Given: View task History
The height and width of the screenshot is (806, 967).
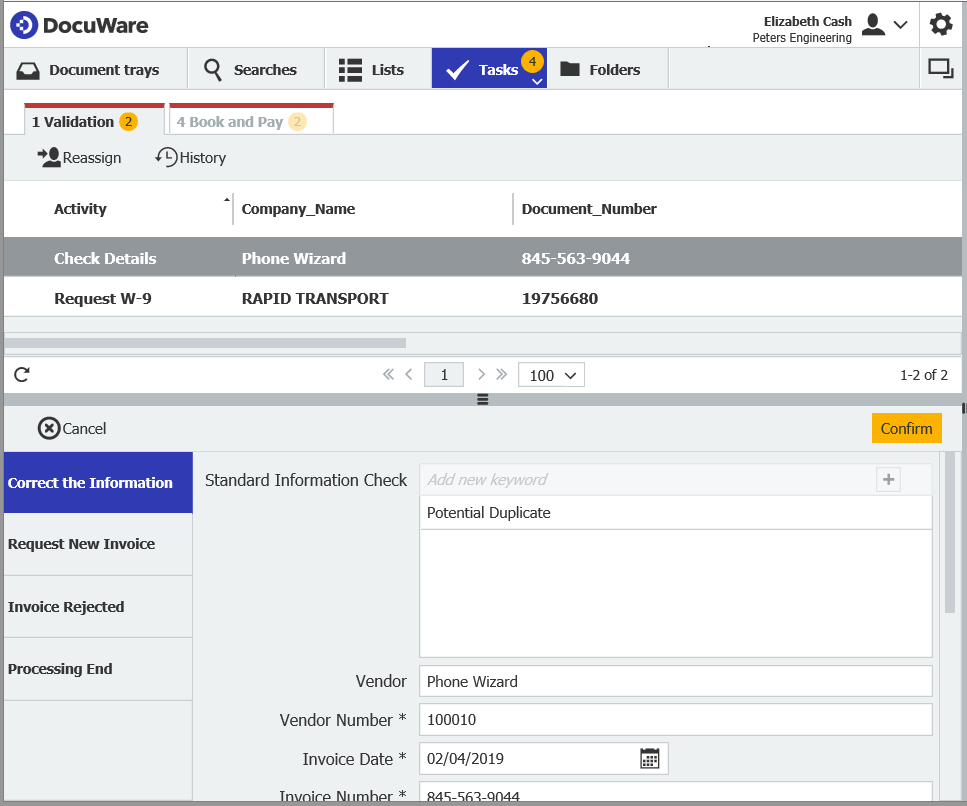Looking at the screenshot, I should pos(190,157).
